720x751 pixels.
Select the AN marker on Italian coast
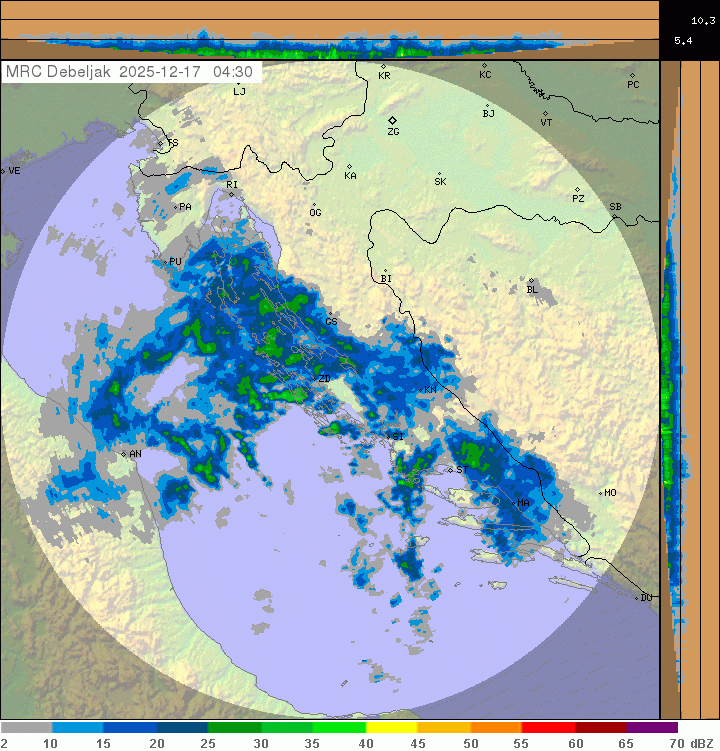[x=124, y=454]
